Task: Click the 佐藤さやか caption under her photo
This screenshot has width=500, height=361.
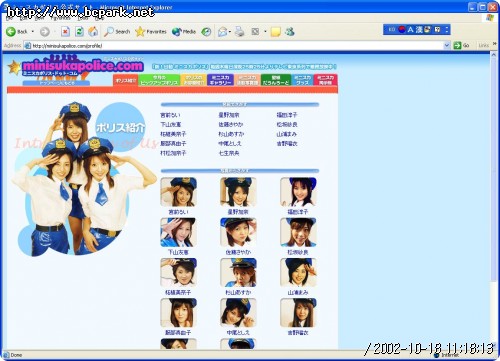Action: pos(238,252)
